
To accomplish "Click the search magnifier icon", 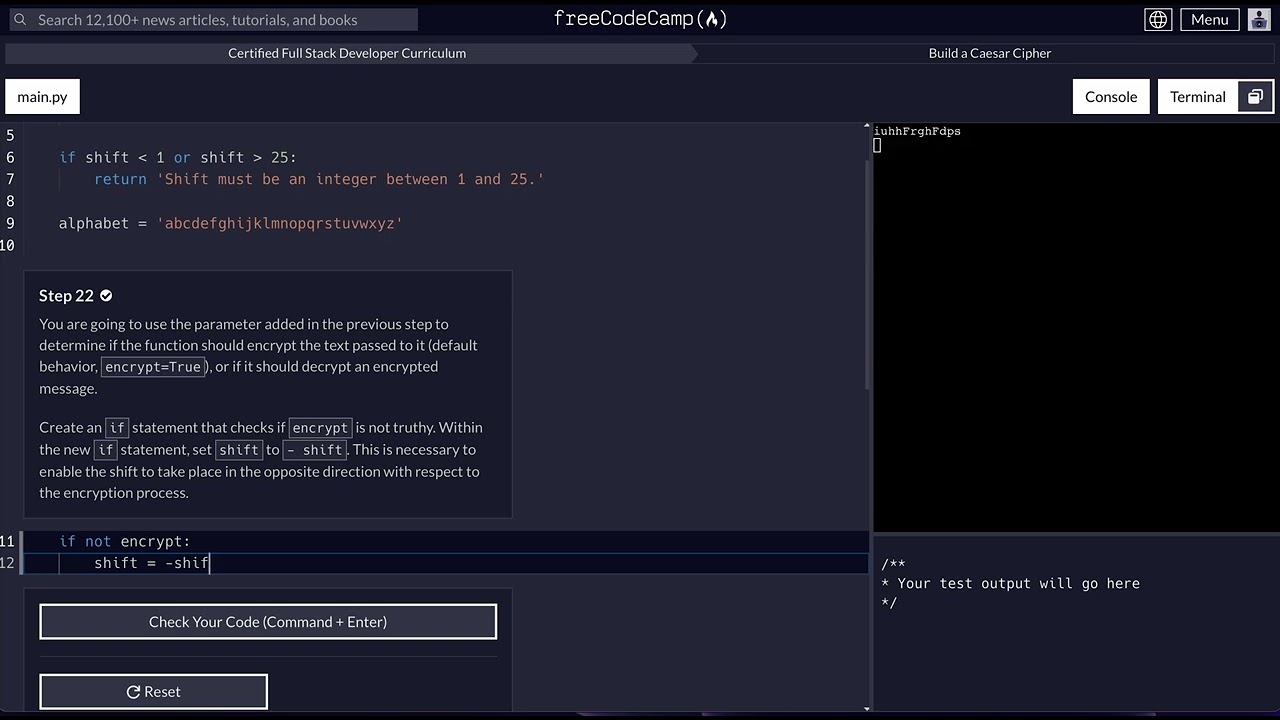I will 20,20.
